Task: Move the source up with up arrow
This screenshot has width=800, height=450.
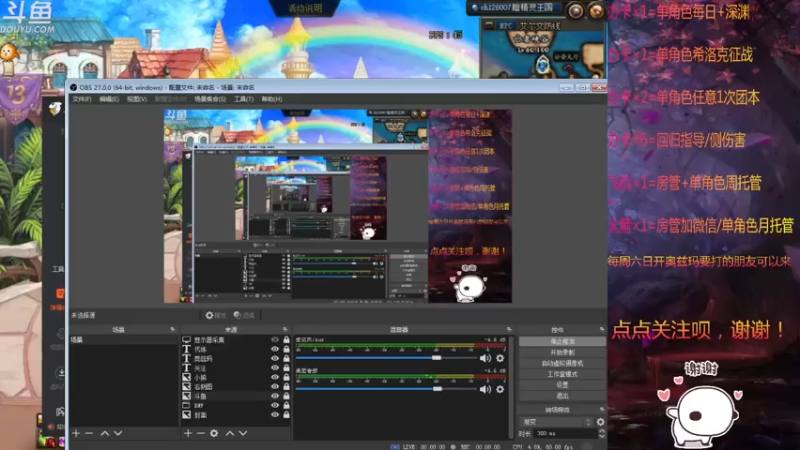Action: coord(230,433)
